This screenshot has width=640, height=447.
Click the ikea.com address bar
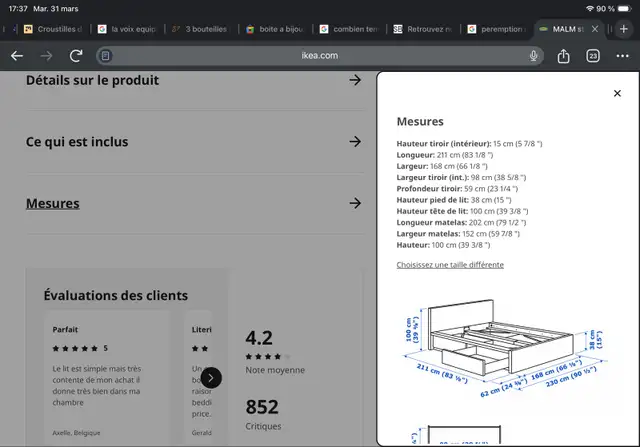(x=320, y=56)
